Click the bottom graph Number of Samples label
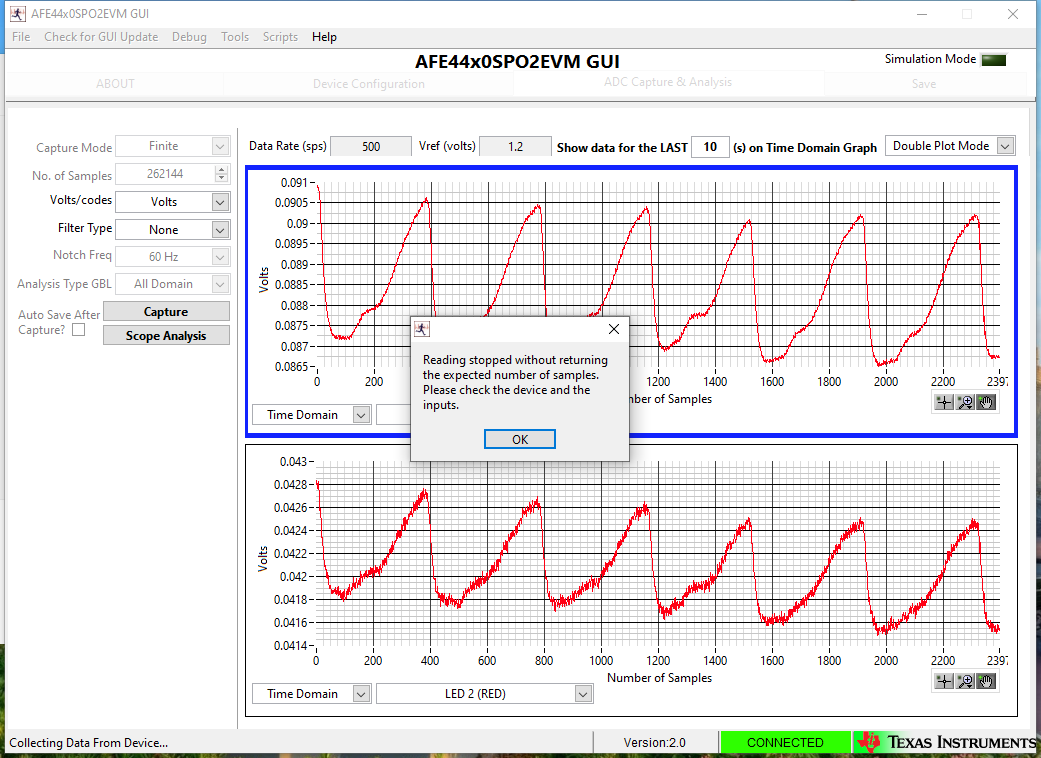This screenshot has width=1041, height=758. (659, 678)
